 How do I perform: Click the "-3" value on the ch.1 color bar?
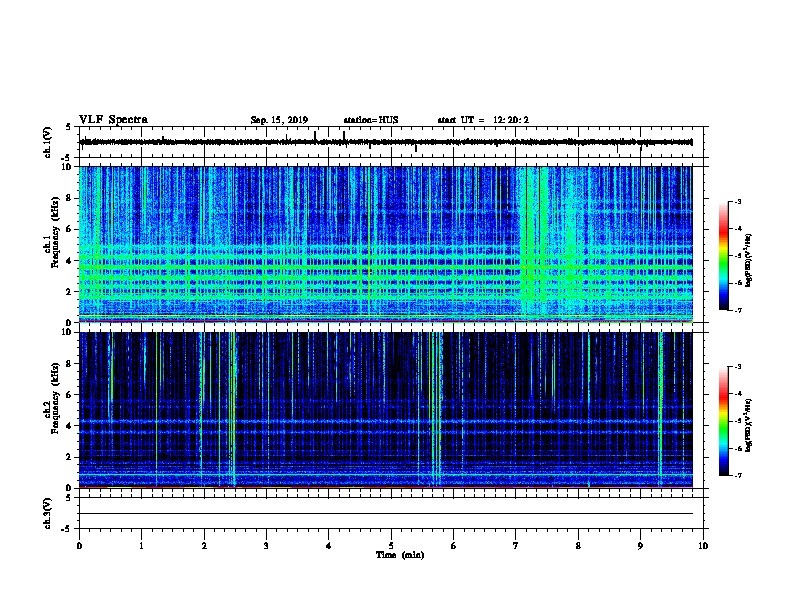pyautogui.click(x=737, y=202)
